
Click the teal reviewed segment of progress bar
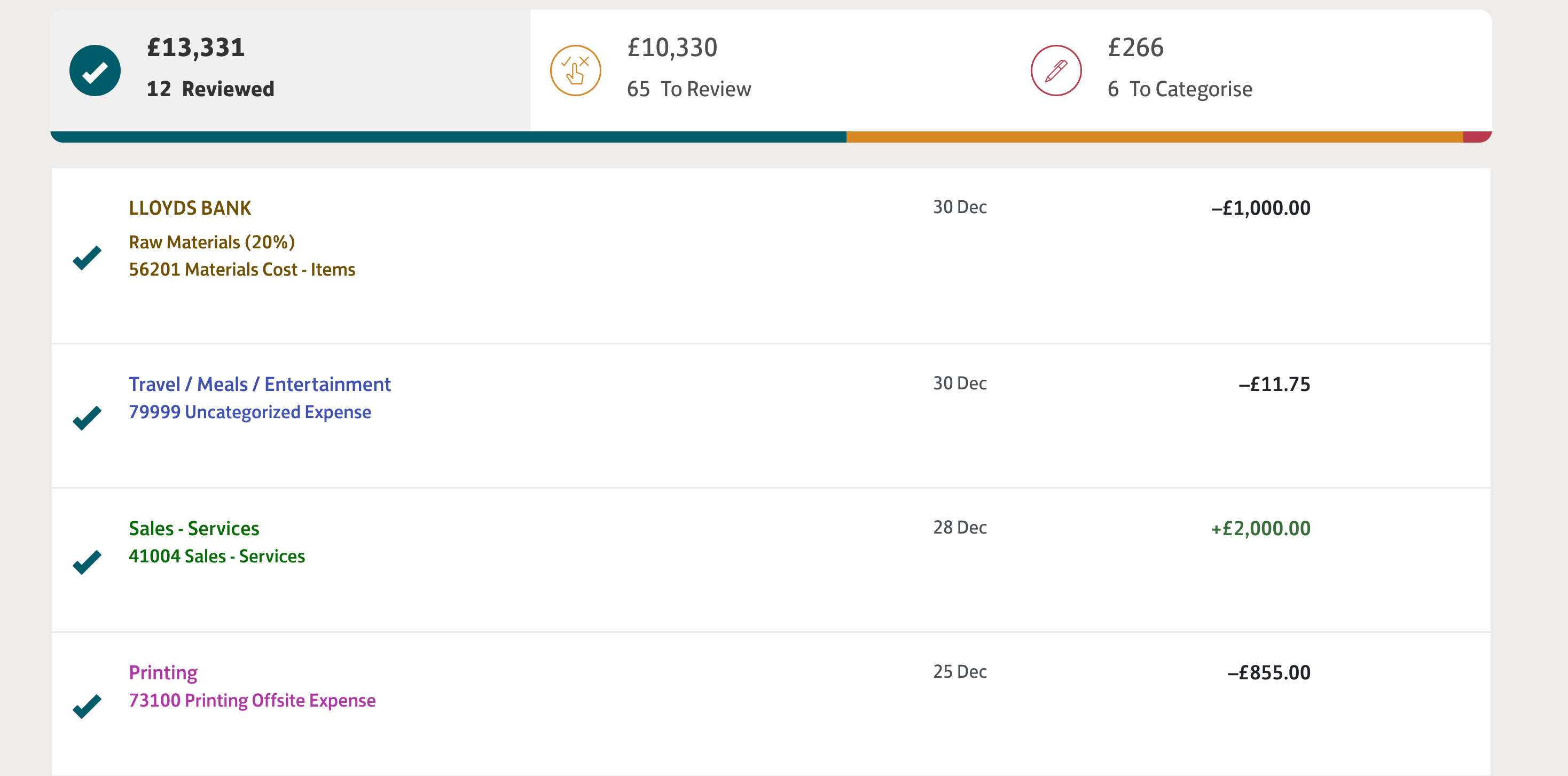coord(448,137)
